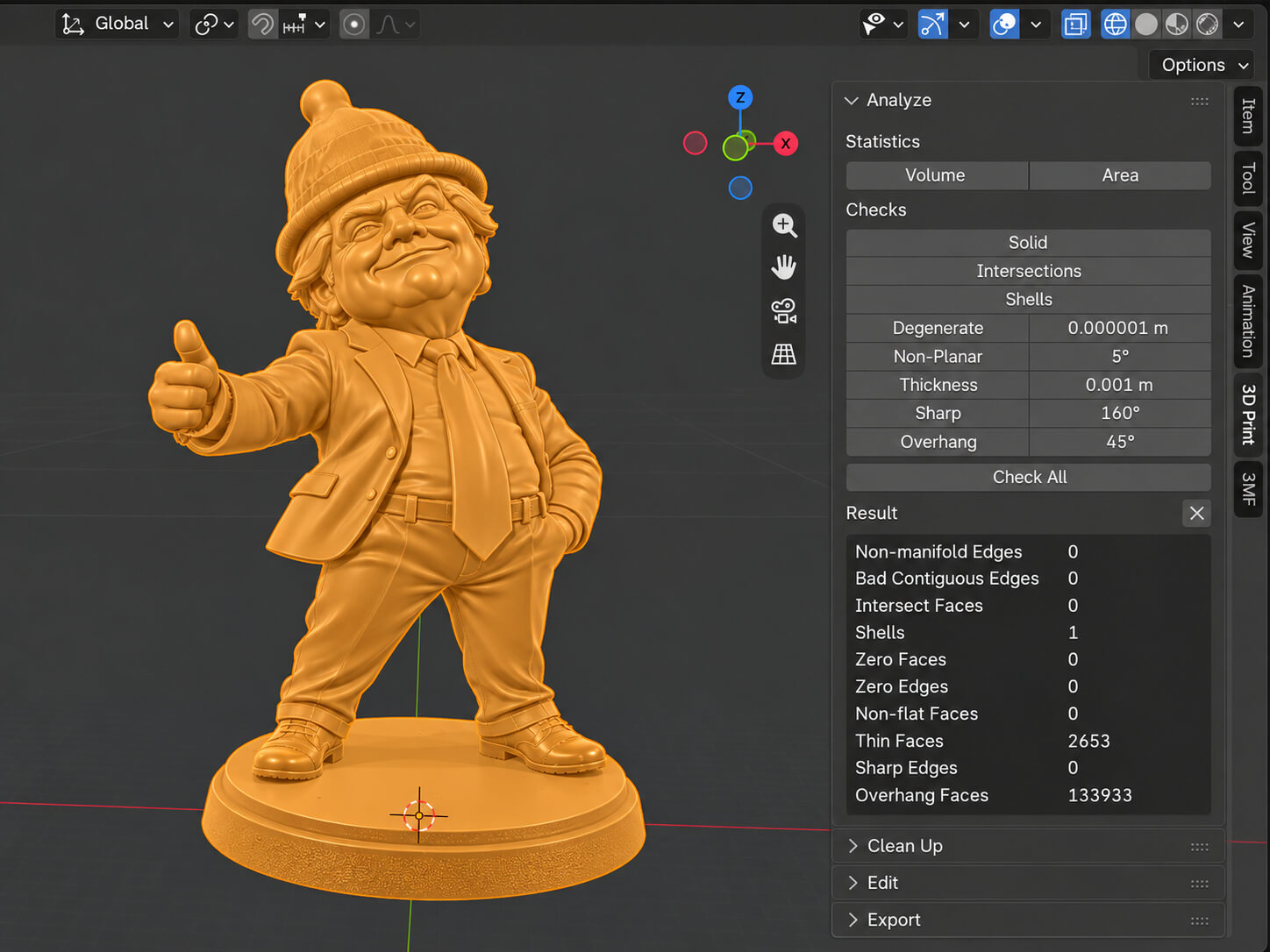Click the Volume statistics button
The width and height of the screenshot is (1270, 952).
937,175
